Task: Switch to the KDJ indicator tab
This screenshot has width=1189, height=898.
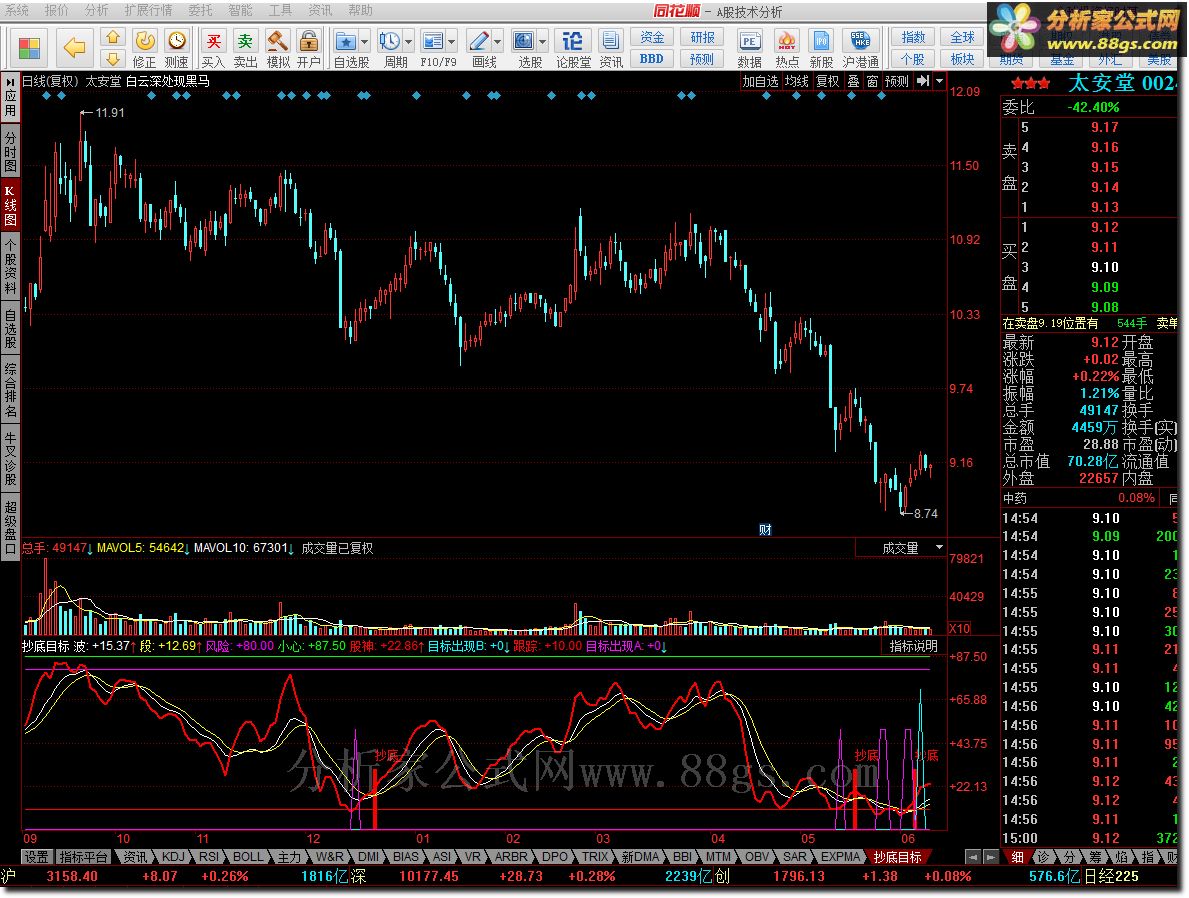Action: [x=173, y=857]
